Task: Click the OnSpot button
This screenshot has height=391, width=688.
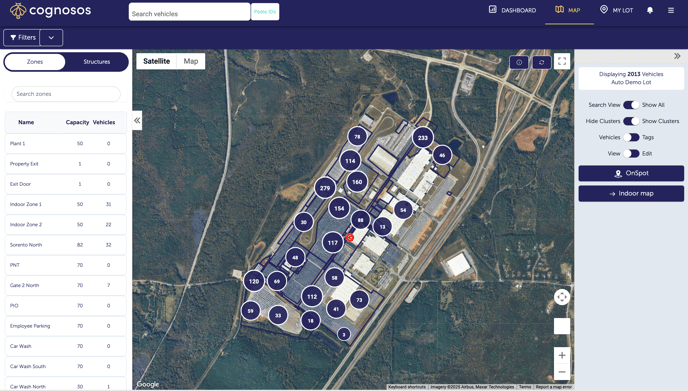Action: [631, 173]
